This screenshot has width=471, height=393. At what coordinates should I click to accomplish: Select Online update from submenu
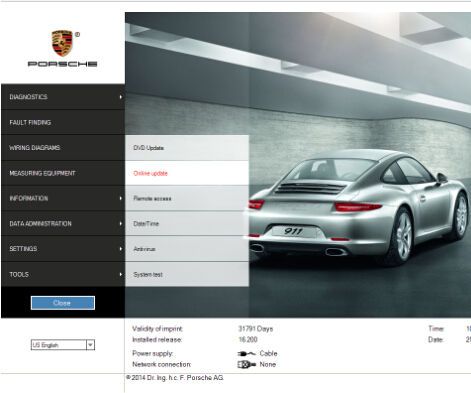click(x=187, y=173)
